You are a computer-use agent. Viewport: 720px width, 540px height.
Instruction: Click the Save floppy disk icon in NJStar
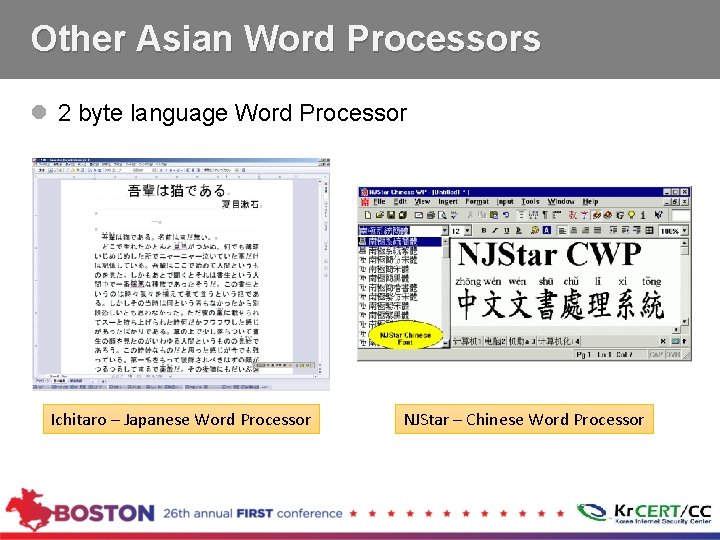click(391, 215)
